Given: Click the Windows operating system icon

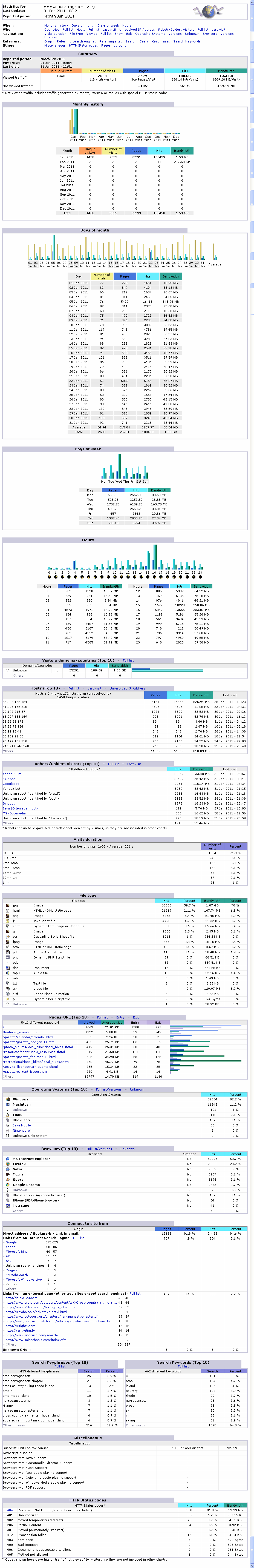Looking at the screenshot, I should tap(7, 1099).
